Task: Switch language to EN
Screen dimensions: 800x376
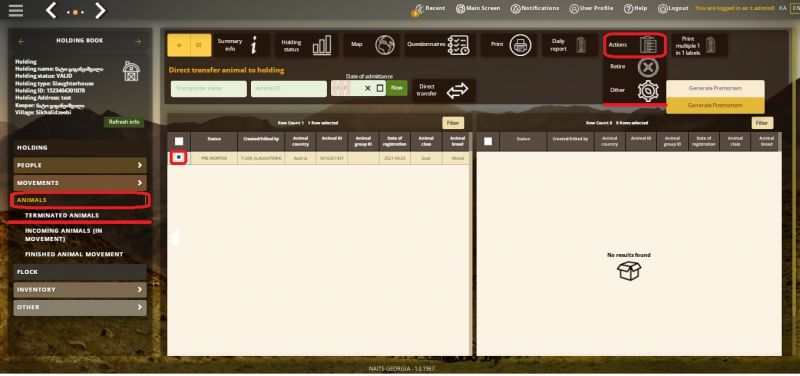Action: 795,8
